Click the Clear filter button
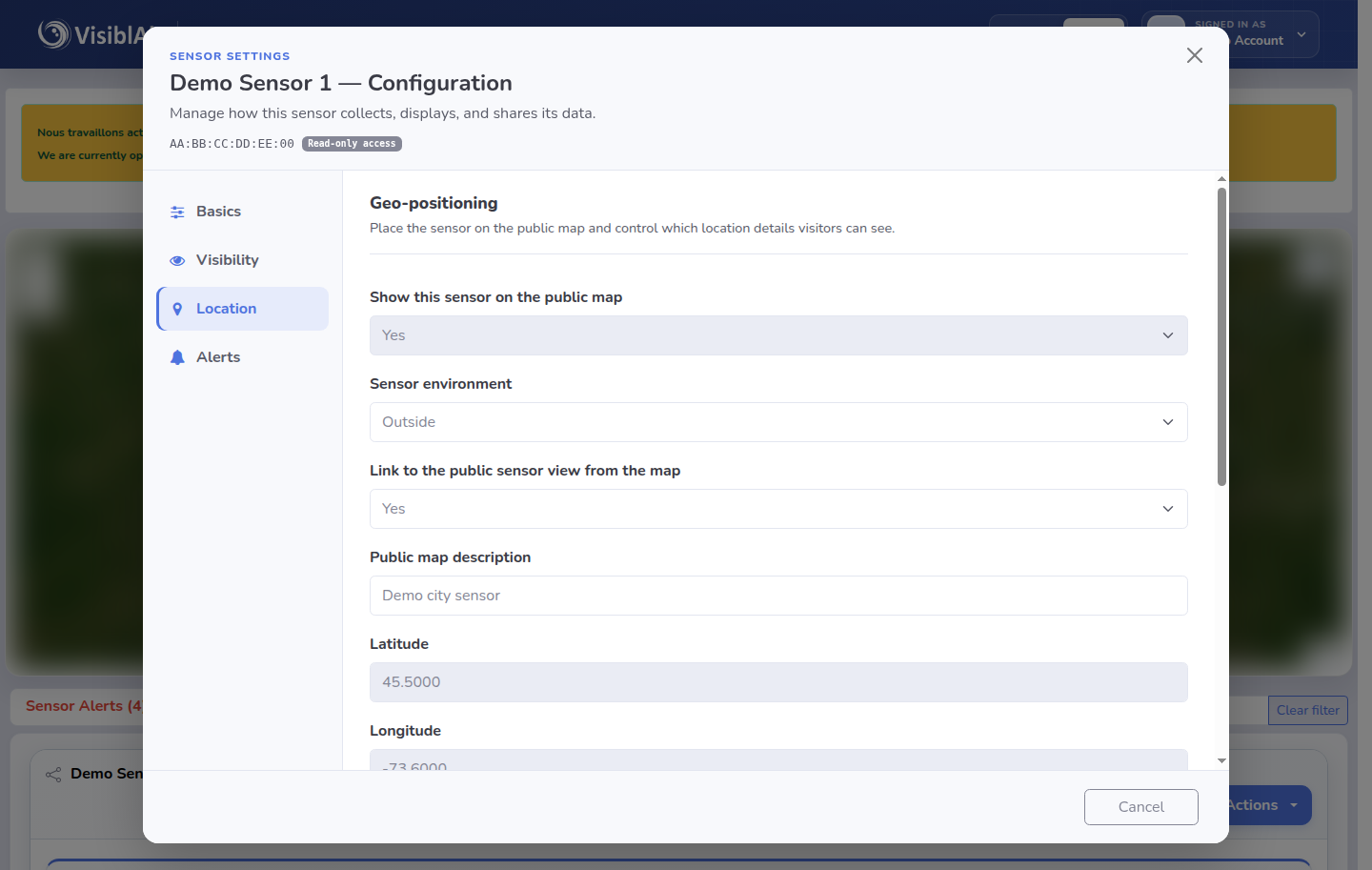Image resolution: width=1372 pixels, height=870 pixels. 1307,710
